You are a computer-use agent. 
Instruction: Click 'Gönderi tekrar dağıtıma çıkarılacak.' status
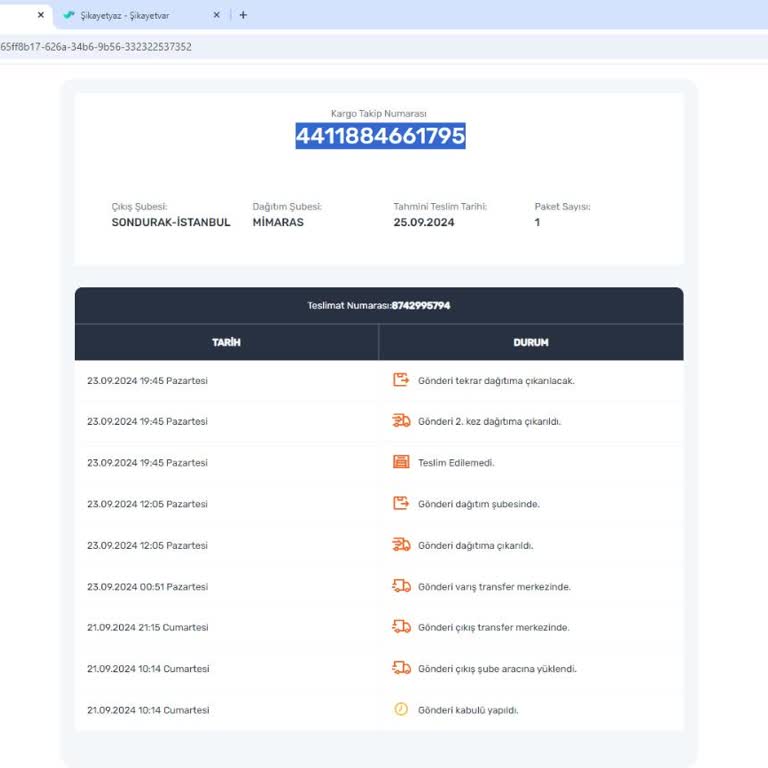click(496, 381)
